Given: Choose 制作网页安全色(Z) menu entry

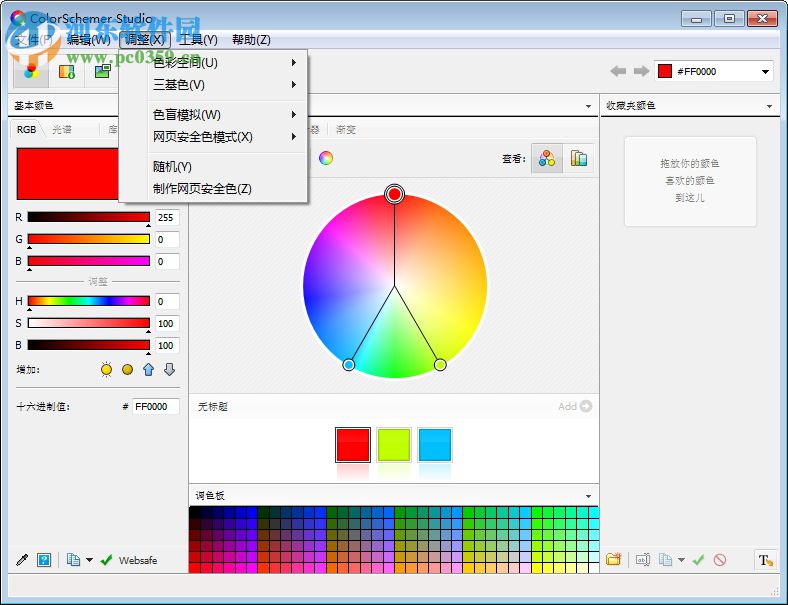Looking at the screenshot, I should click(x=213, y=189).
